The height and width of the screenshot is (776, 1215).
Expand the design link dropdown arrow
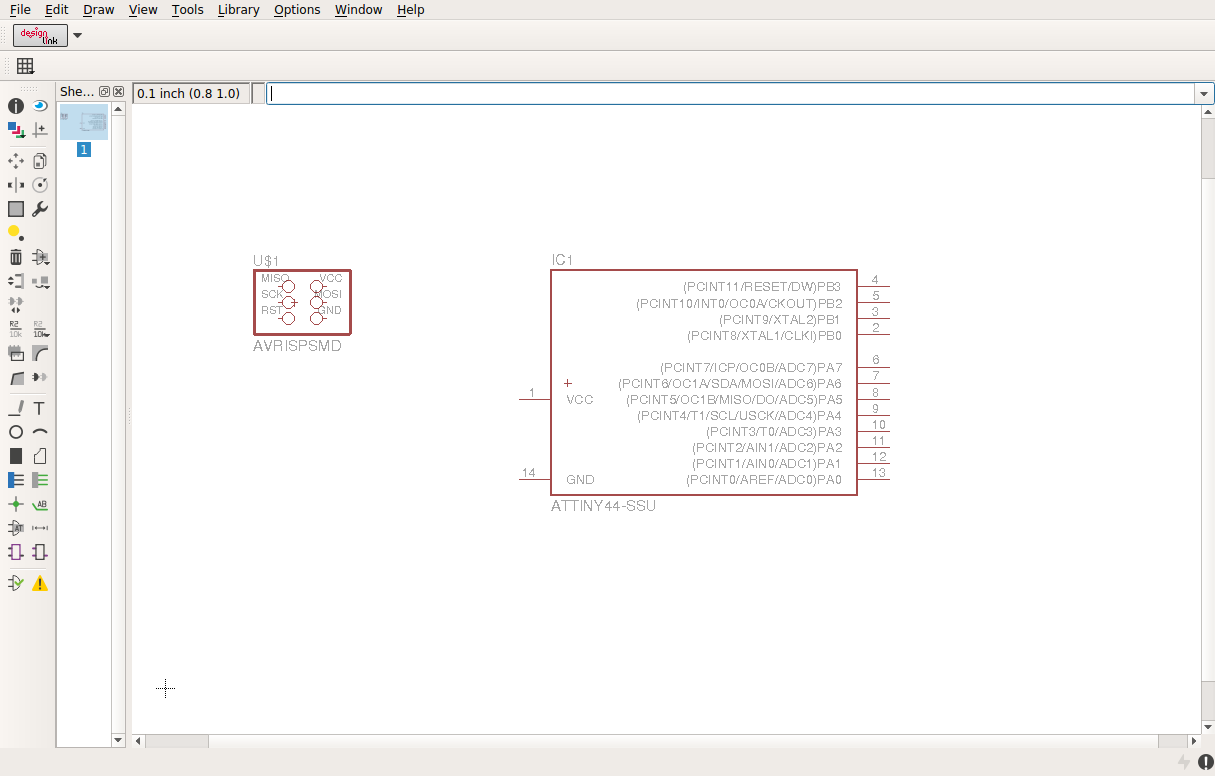(x=78, y=36)
